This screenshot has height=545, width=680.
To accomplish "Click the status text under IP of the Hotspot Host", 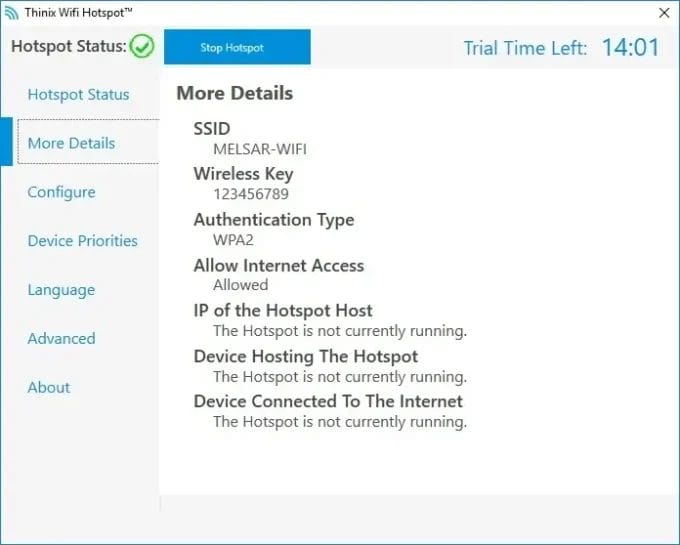I will (340, 331).
